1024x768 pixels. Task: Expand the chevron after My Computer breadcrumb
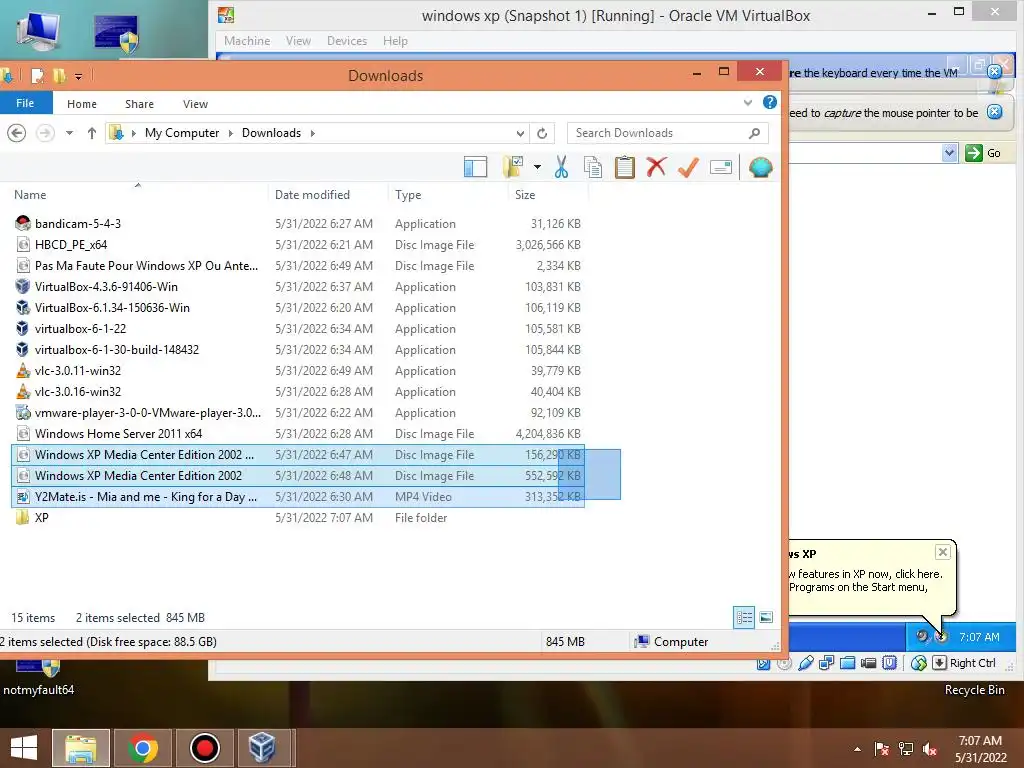(x=231, y=133)
